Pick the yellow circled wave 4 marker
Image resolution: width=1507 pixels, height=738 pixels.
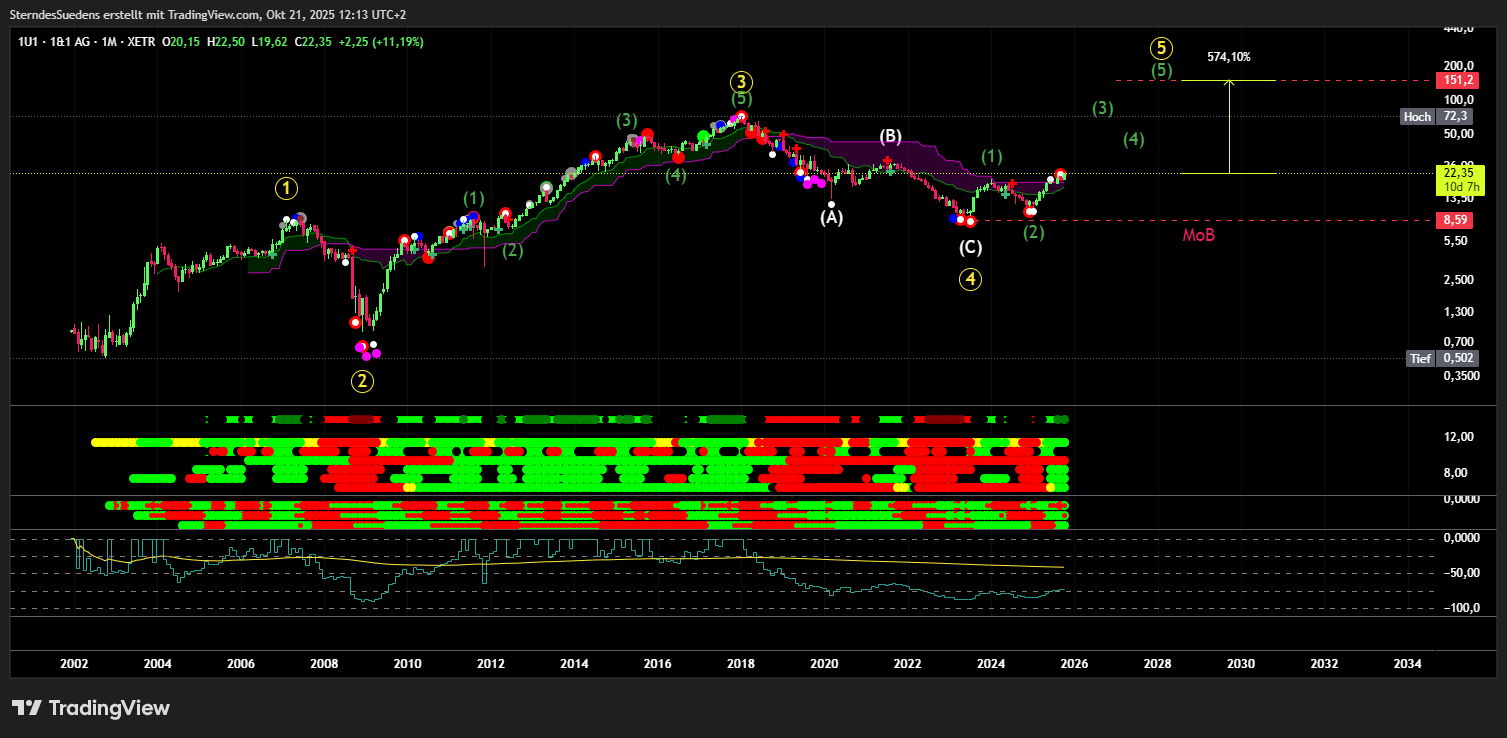click(x=970, y=280)
